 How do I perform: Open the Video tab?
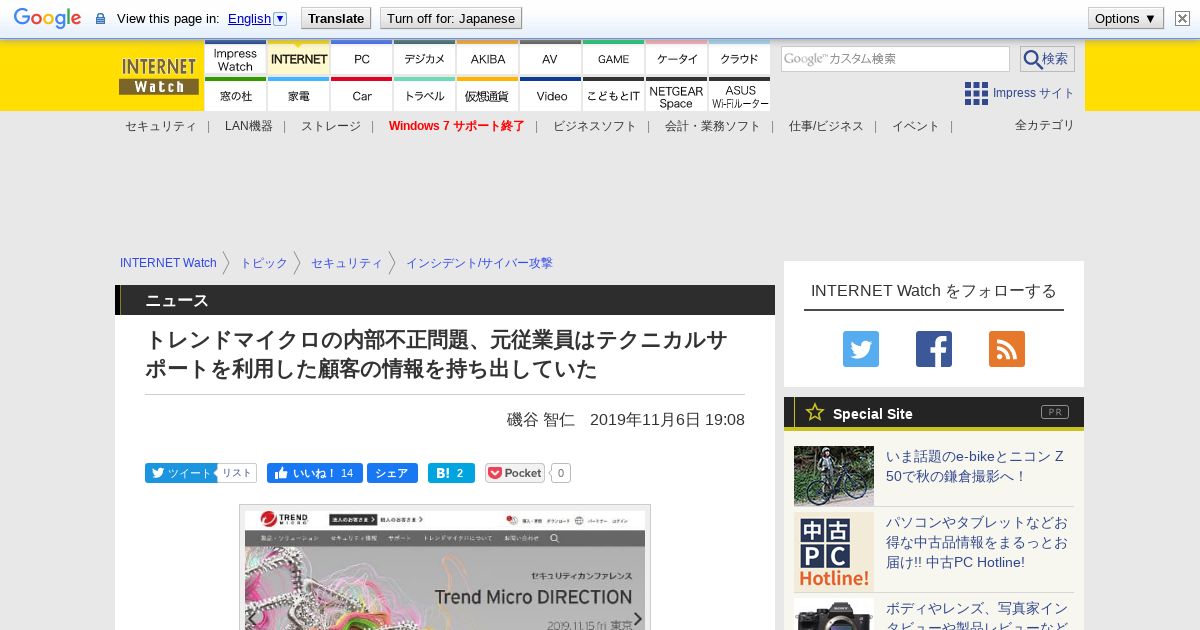click(x=550, y=95)
